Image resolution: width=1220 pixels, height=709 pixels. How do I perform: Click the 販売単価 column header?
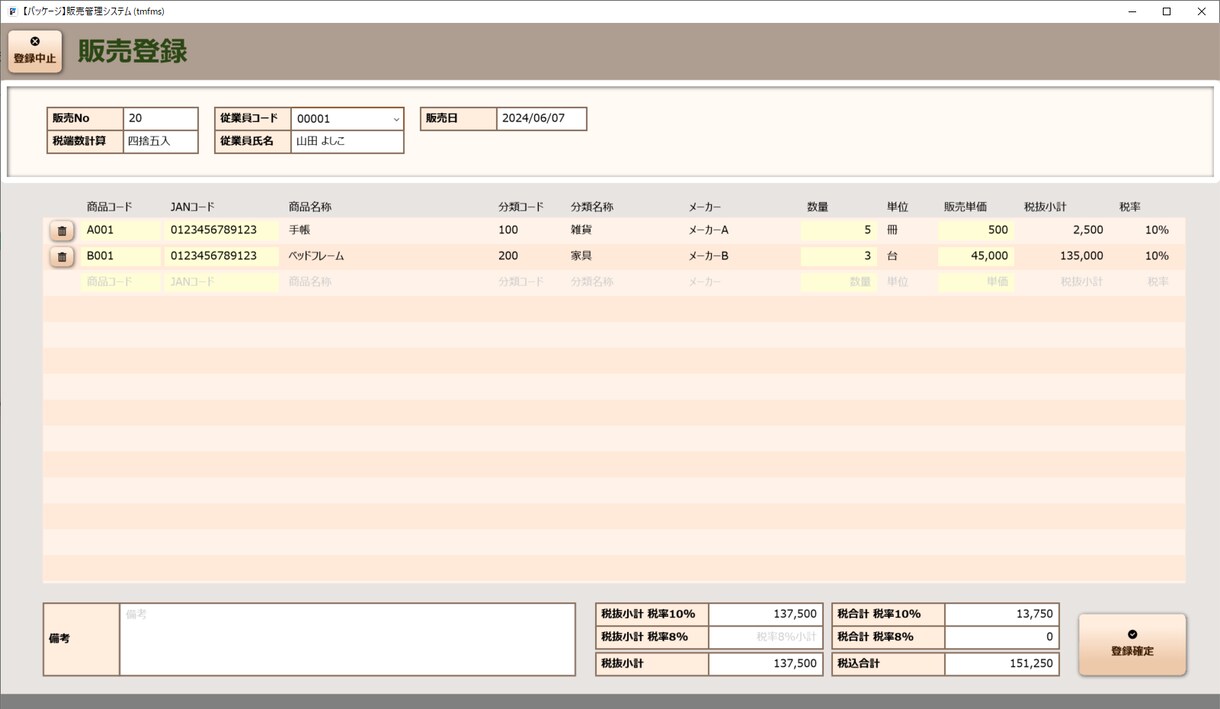pos(965,207)
